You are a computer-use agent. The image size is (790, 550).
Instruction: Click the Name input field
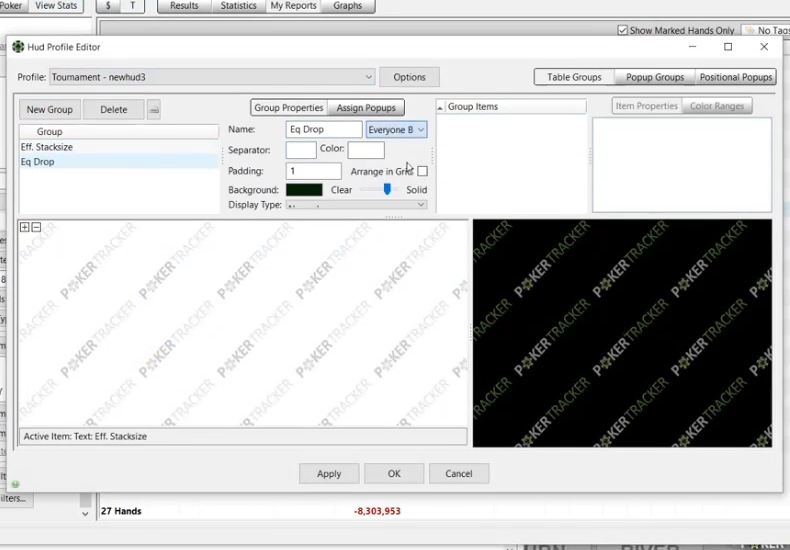[x=324, y=129]
